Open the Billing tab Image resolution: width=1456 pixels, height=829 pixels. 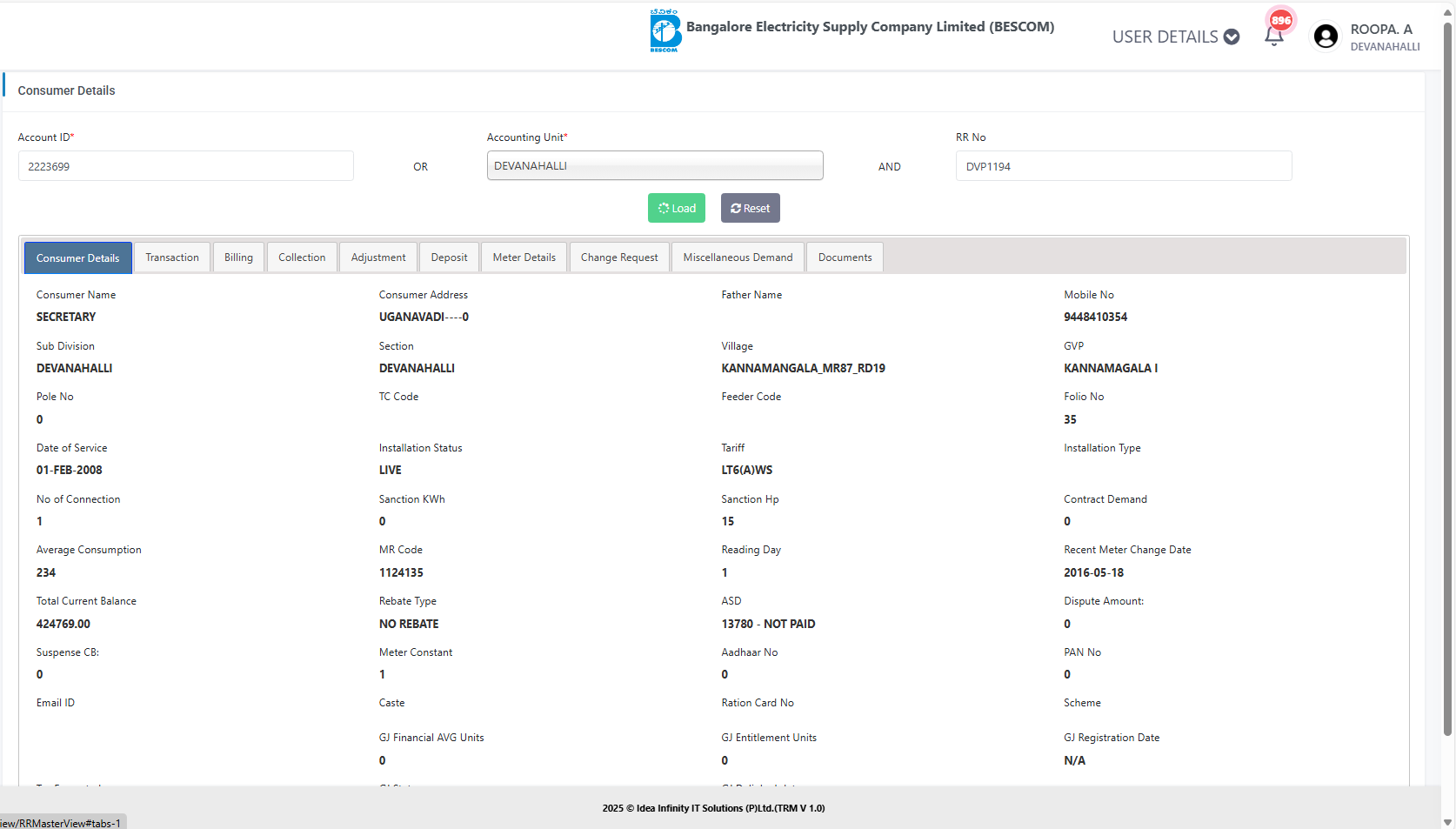pyautogui.click(x=238, y=257)
